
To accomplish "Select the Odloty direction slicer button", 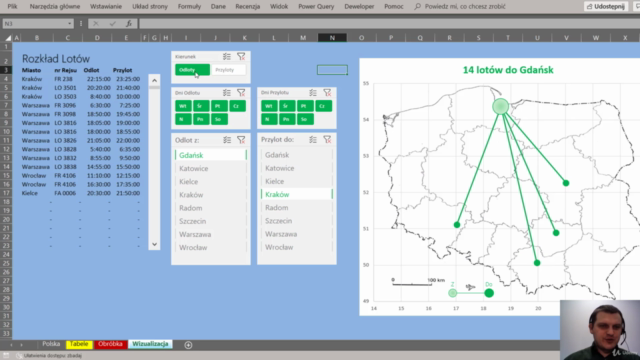I will coord(192,70).
